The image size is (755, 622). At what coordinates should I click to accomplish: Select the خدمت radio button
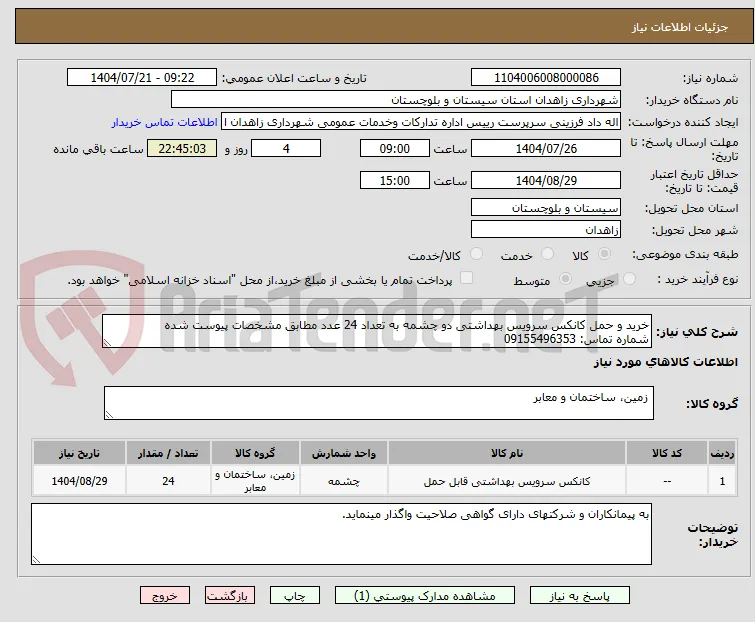547,254
